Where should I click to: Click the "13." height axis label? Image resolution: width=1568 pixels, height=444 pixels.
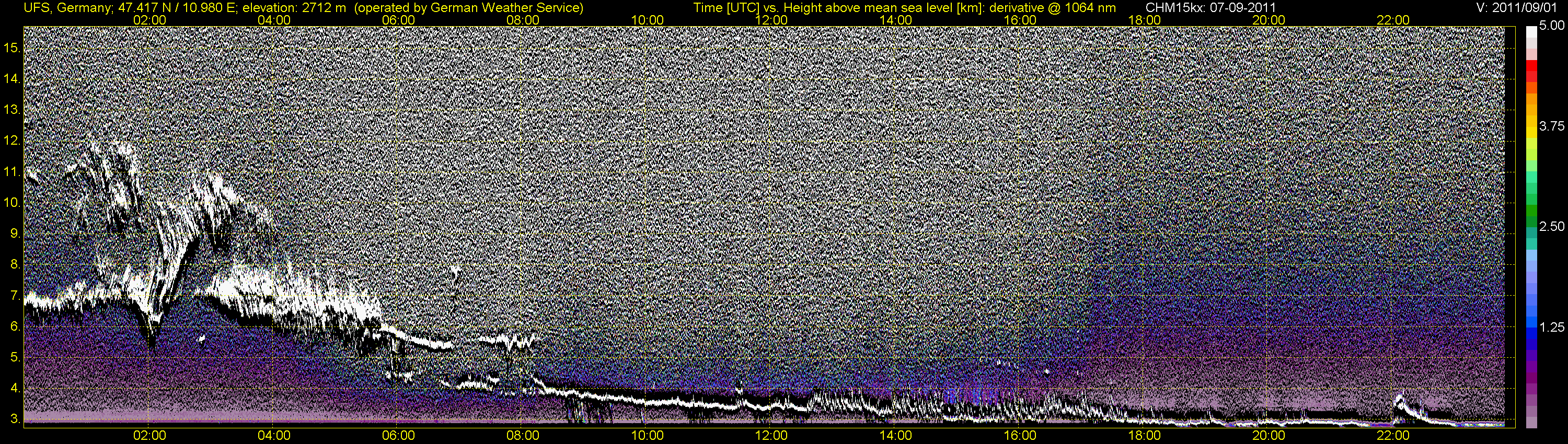pyautogui.click(x=13, y=110)
